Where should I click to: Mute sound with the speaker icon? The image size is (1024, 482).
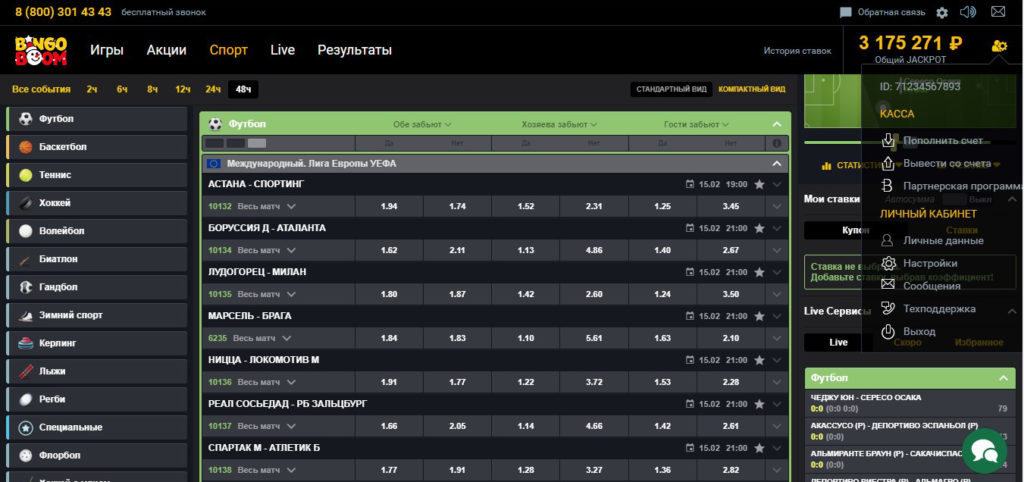tap(967, 12)
